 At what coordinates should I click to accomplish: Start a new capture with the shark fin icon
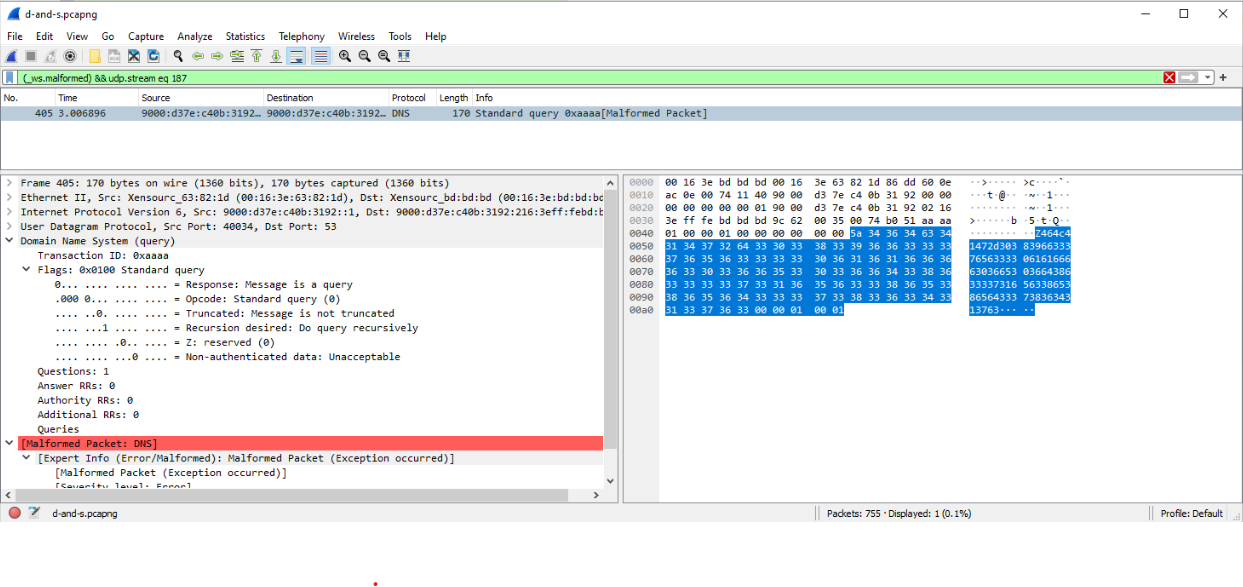click(10, 56)
